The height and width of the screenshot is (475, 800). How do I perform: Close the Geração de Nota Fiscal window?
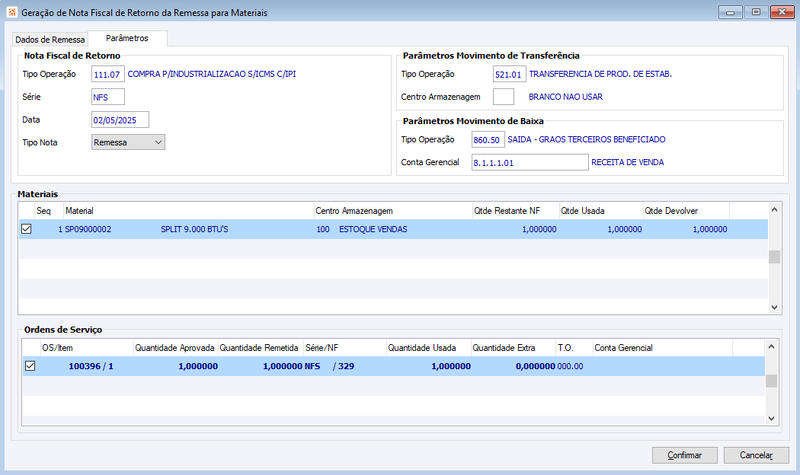tap(782, 12)
